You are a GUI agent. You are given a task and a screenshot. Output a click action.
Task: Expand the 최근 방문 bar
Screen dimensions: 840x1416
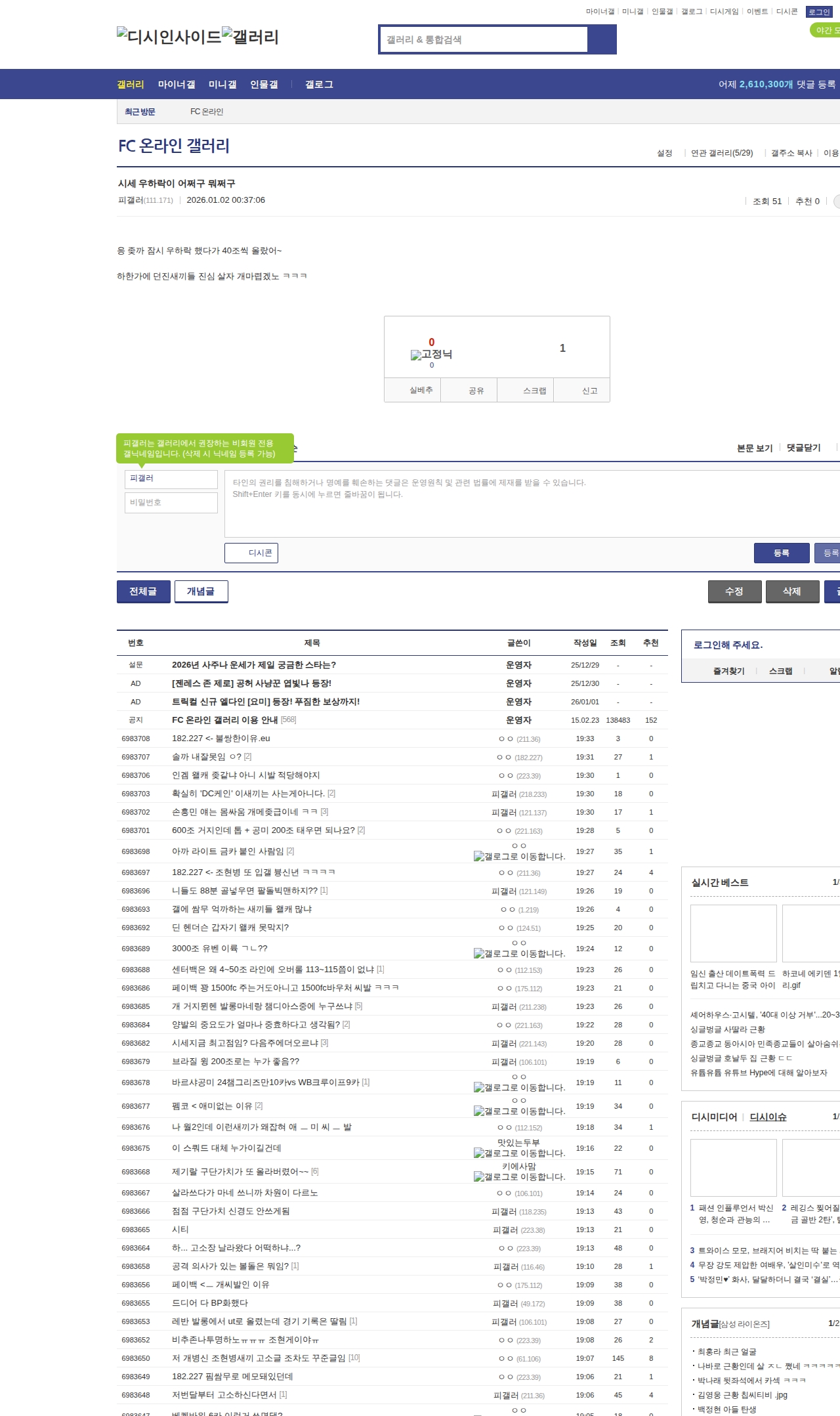pos(140,112)
